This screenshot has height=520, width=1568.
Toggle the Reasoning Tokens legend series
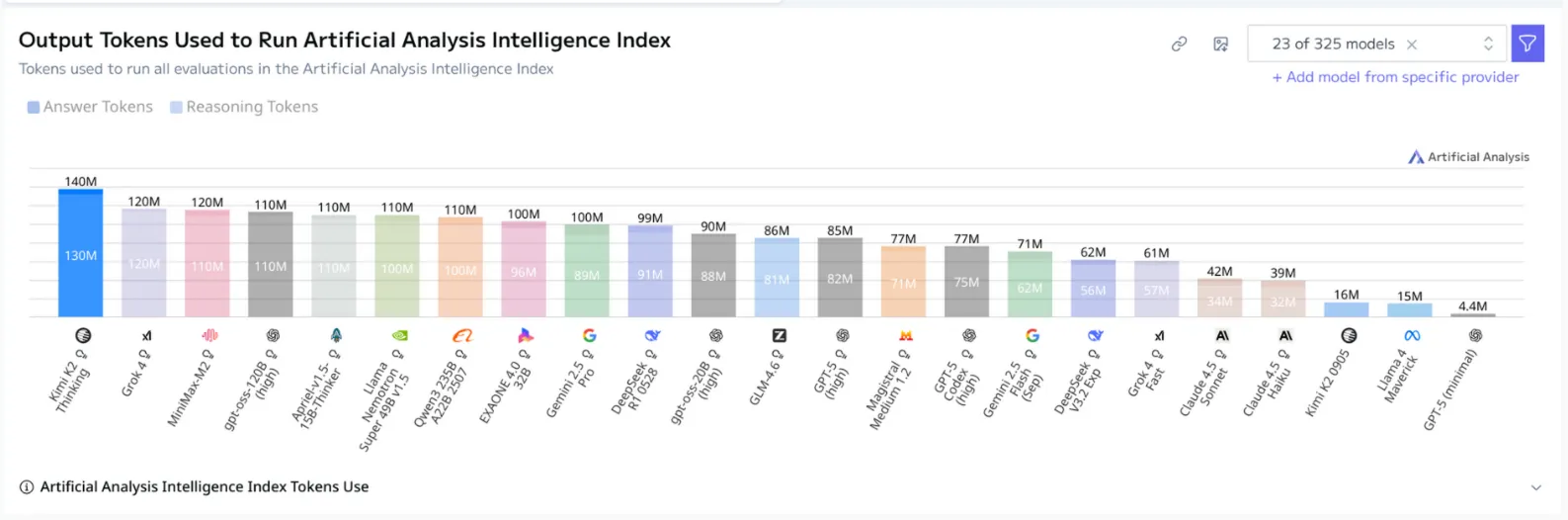click(x=244, y=107)
